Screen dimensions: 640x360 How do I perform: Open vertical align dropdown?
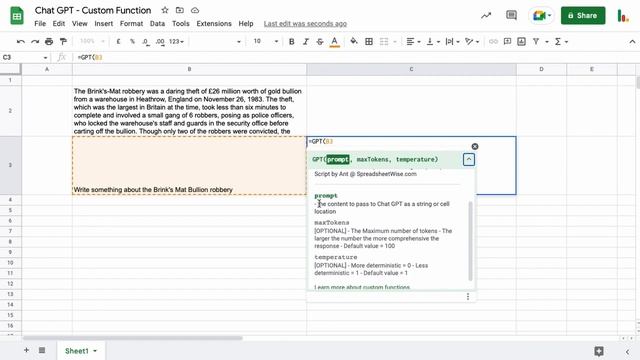tap(433, 42)
